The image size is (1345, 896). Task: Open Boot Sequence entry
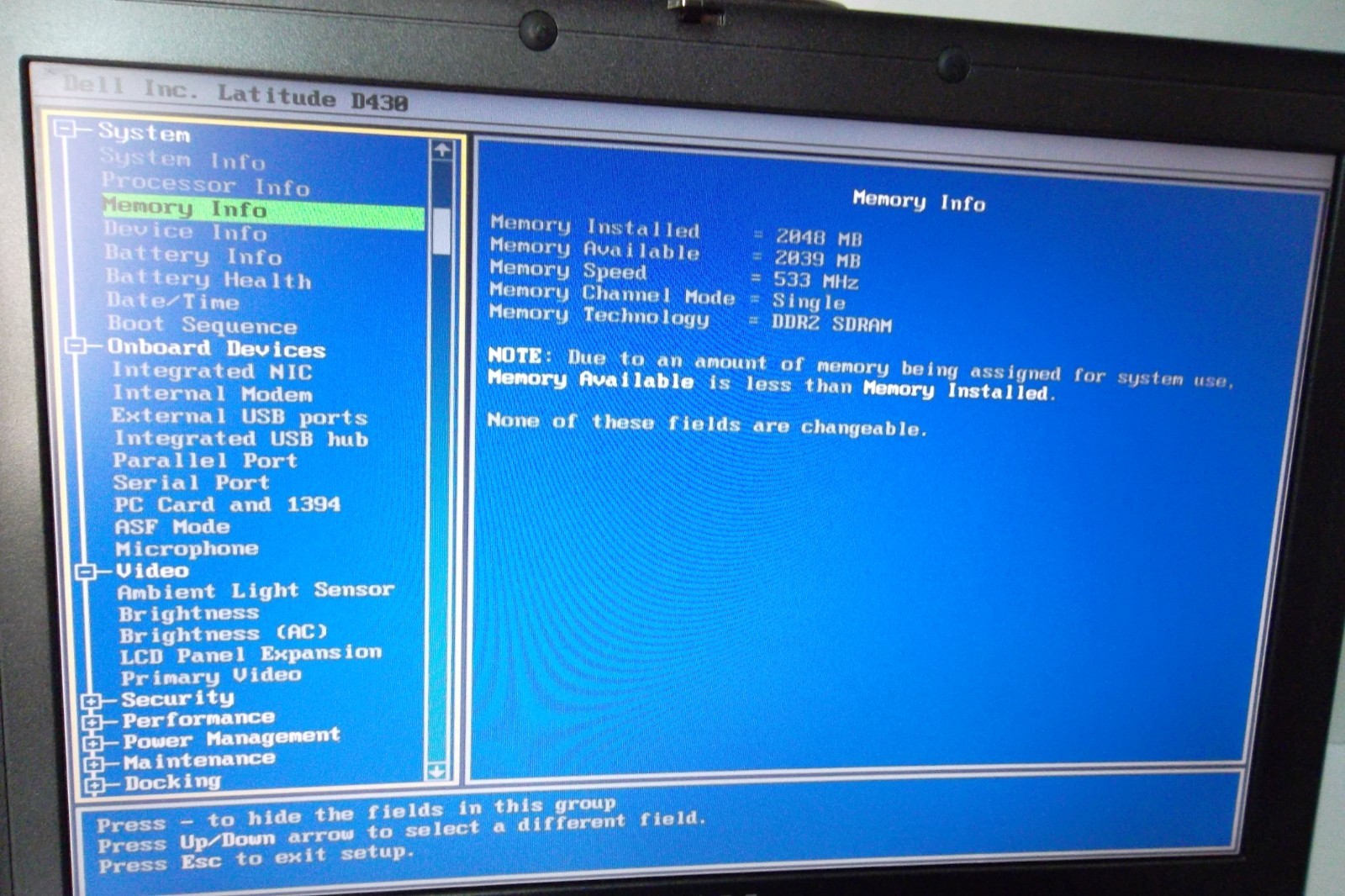[203, 324]
